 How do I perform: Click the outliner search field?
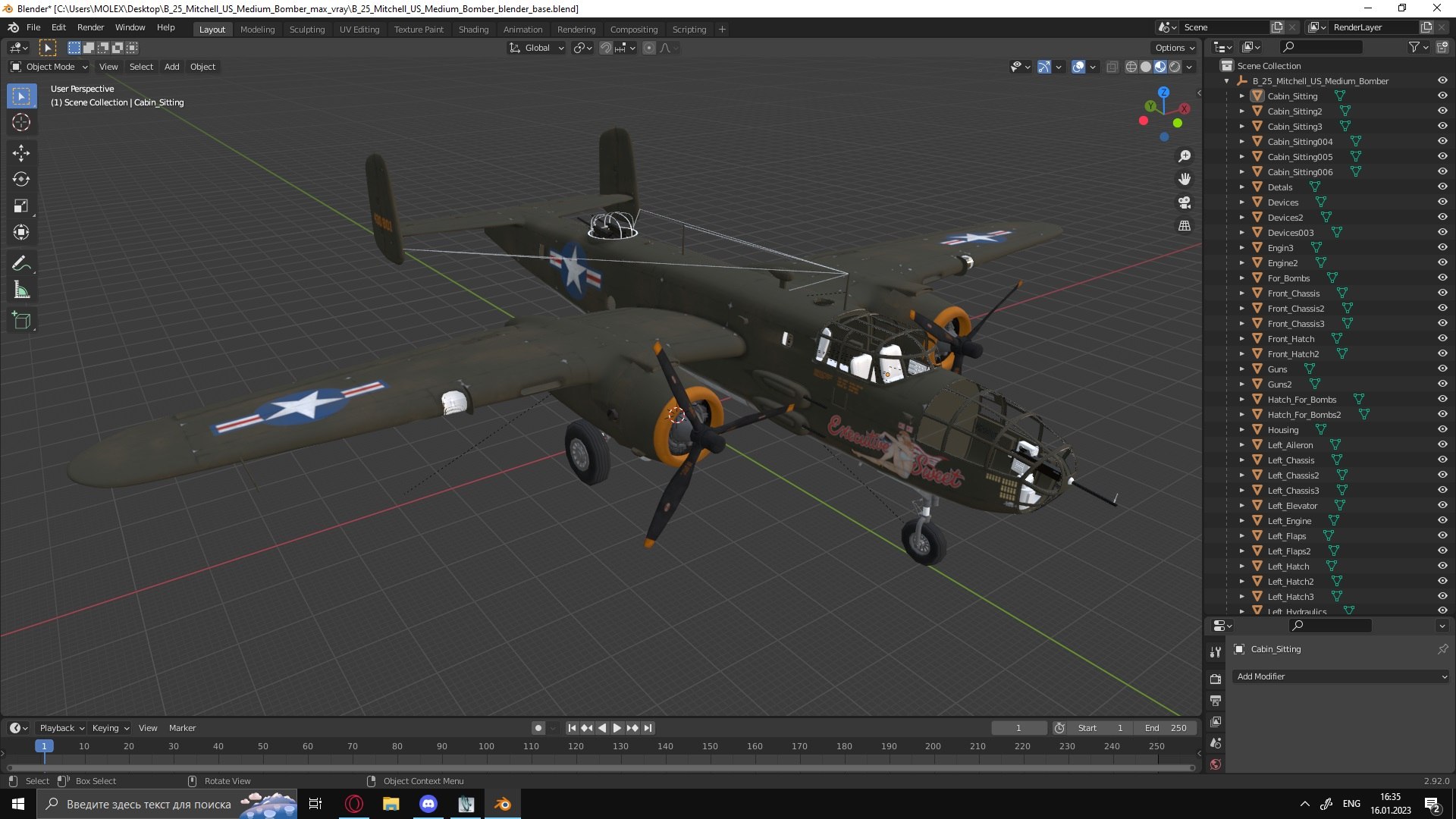pos(1320,47)
